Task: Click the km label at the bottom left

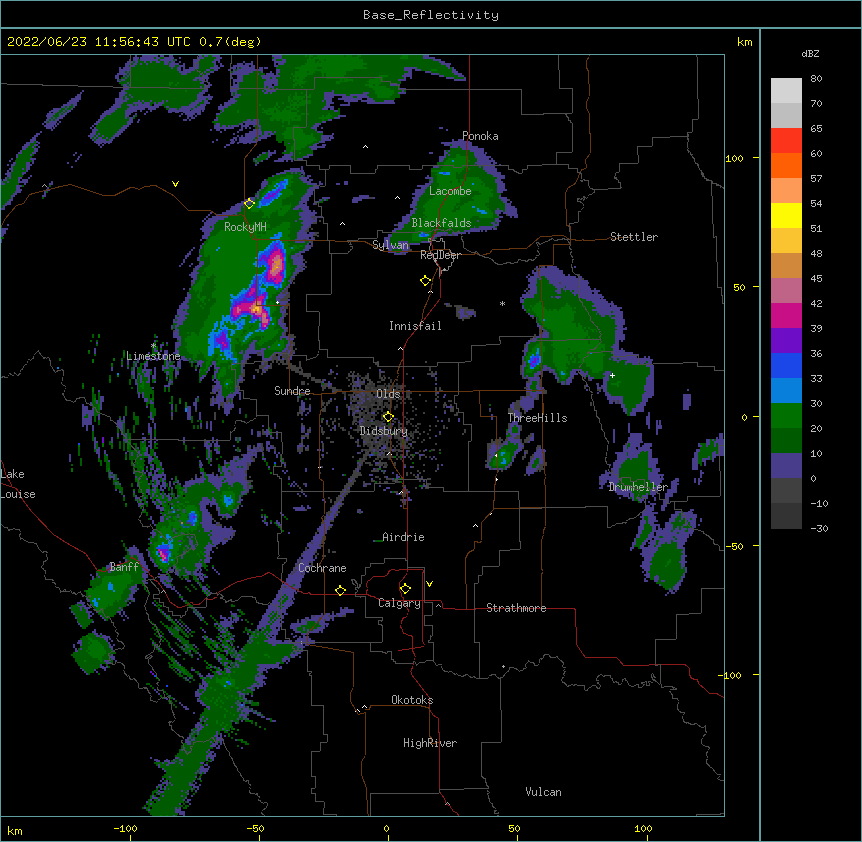Action: coord(15,830)
